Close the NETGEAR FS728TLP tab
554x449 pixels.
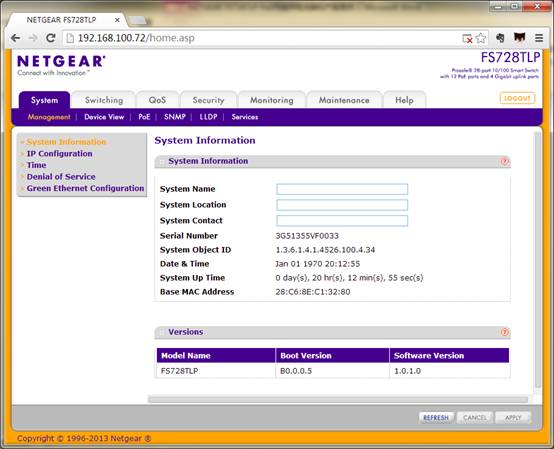pos(117,20)
